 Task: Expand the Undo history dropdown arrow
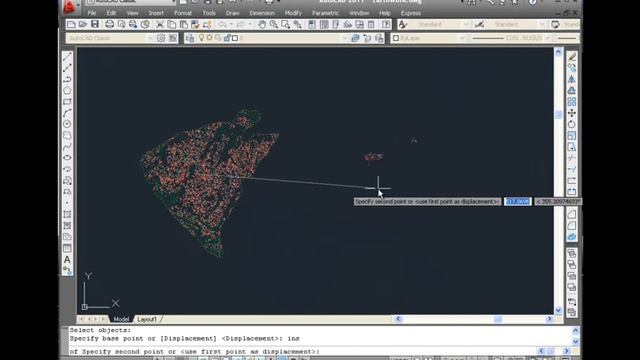pyautogui.click(x=231, y=24)
